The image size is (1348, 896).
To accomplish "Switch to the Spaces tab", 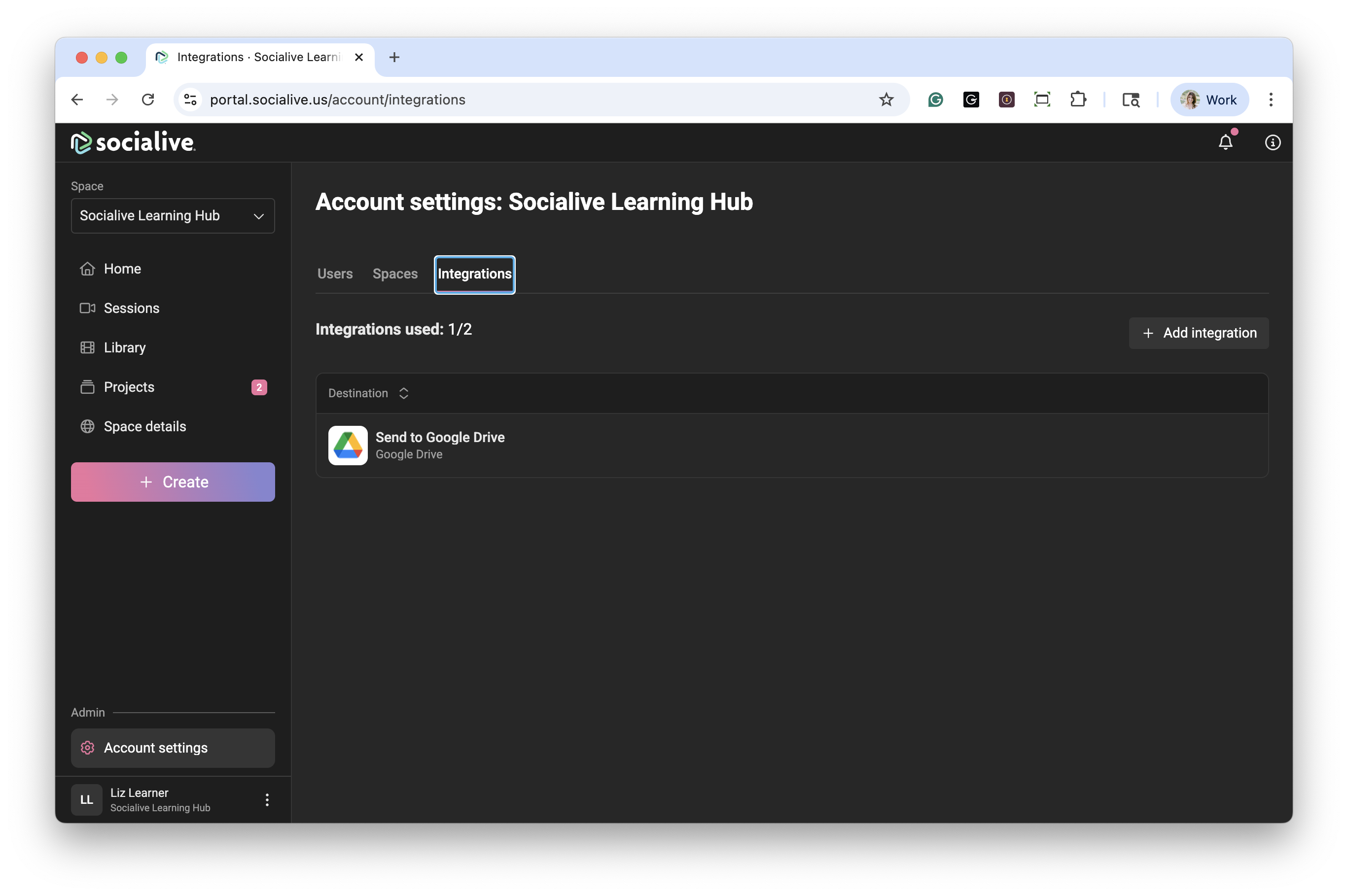I will click(395, 274).
